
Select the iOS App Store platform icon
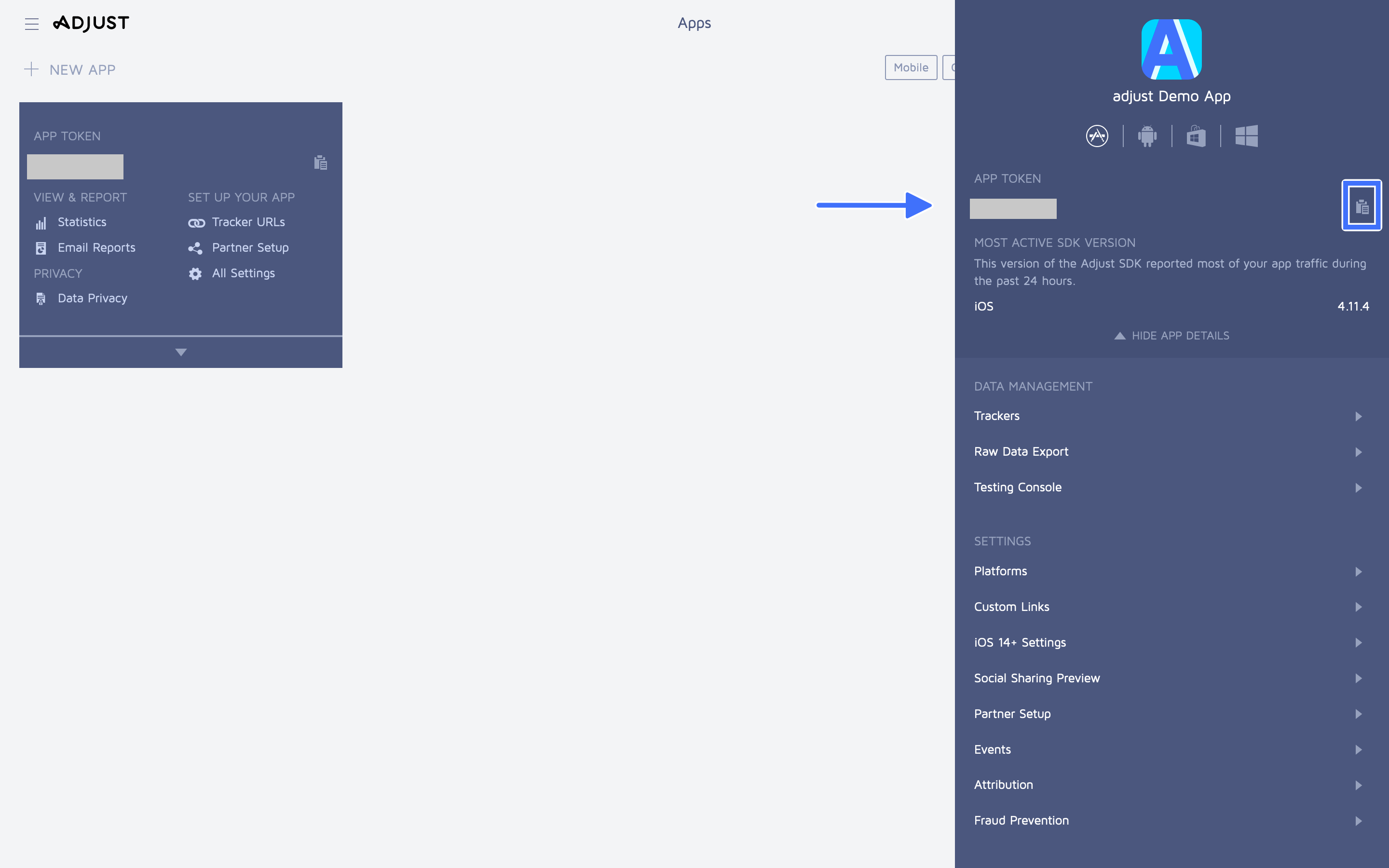(1097, 136)
